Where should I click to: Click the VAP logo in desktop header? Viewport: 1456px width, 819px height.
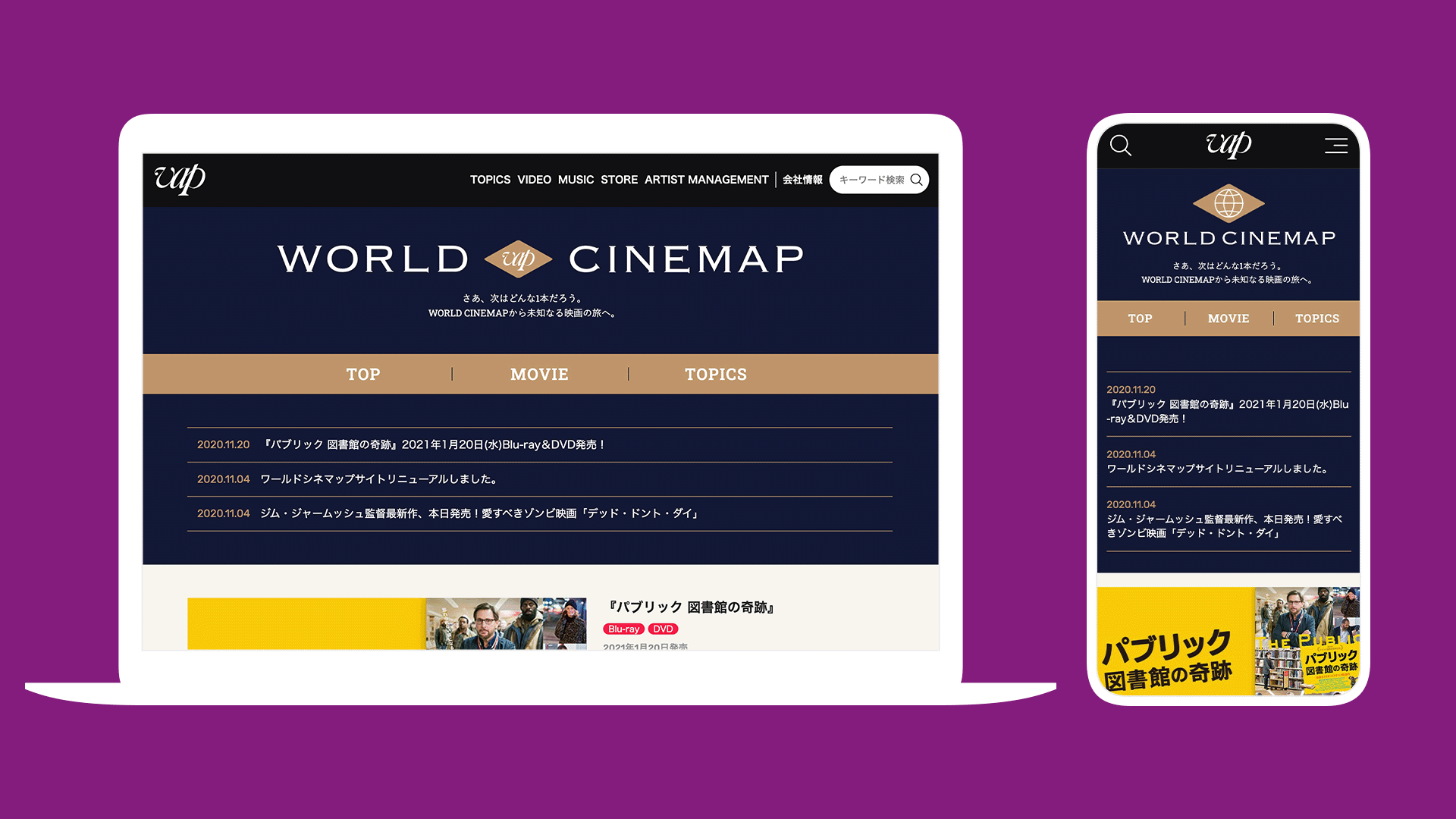pyautogui.click(x=180, y=180)
